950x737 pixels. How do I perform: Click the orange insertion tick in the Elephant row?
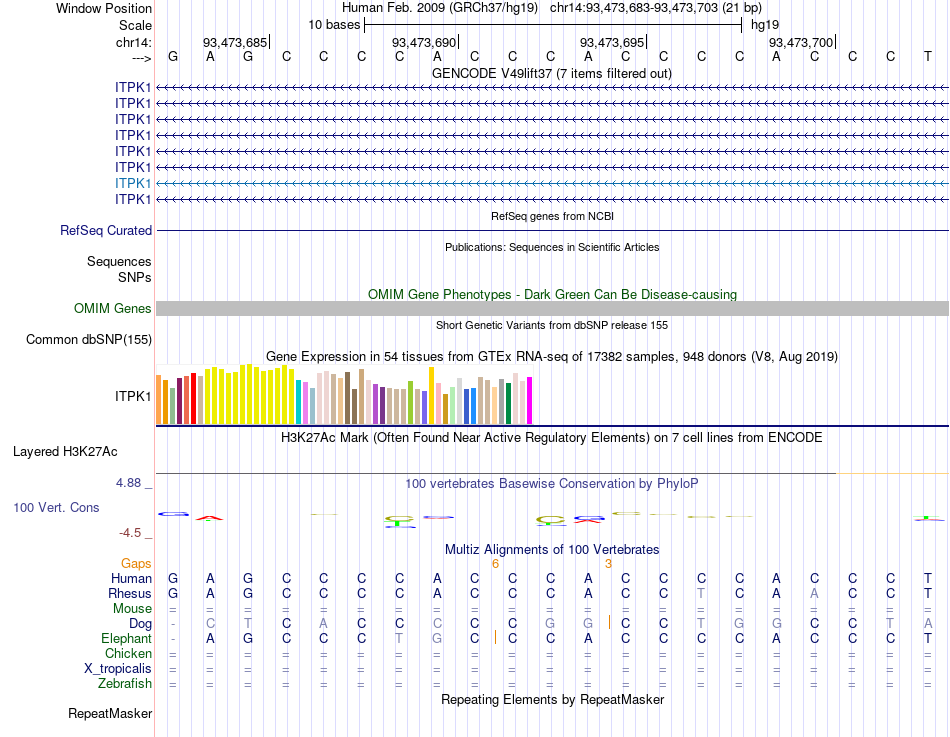(496, 637)
